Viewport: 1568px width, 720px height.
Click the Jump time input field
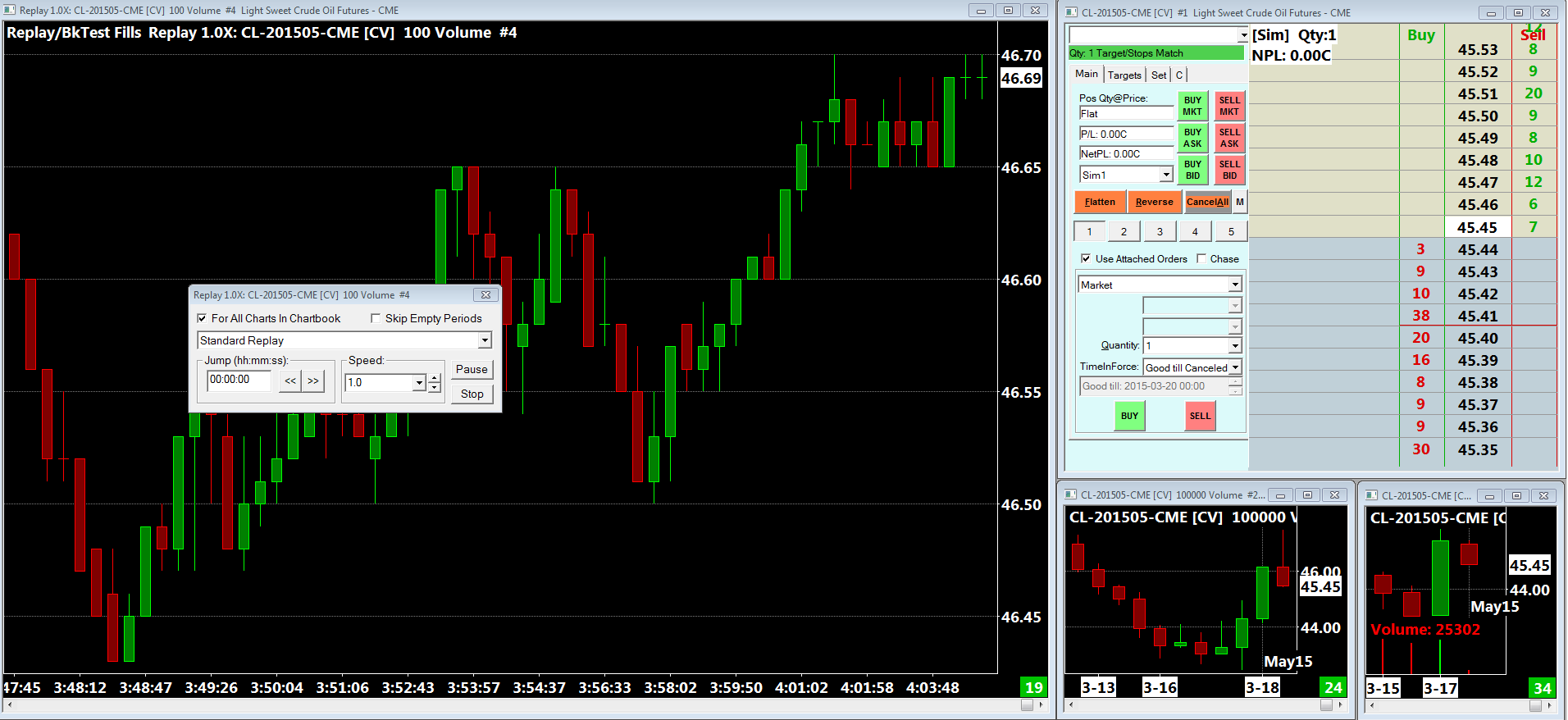pyautogui.click(x=239, y=381)
